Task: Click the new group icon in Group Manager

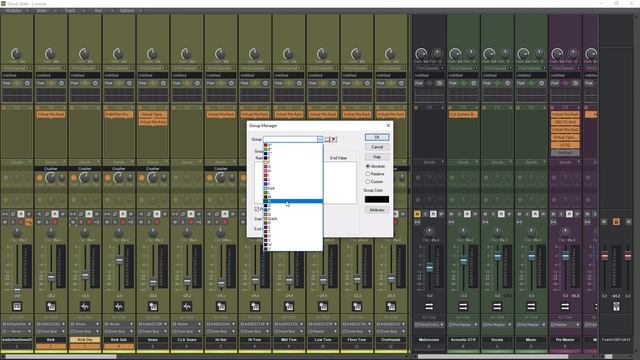Action: [327, 139]
